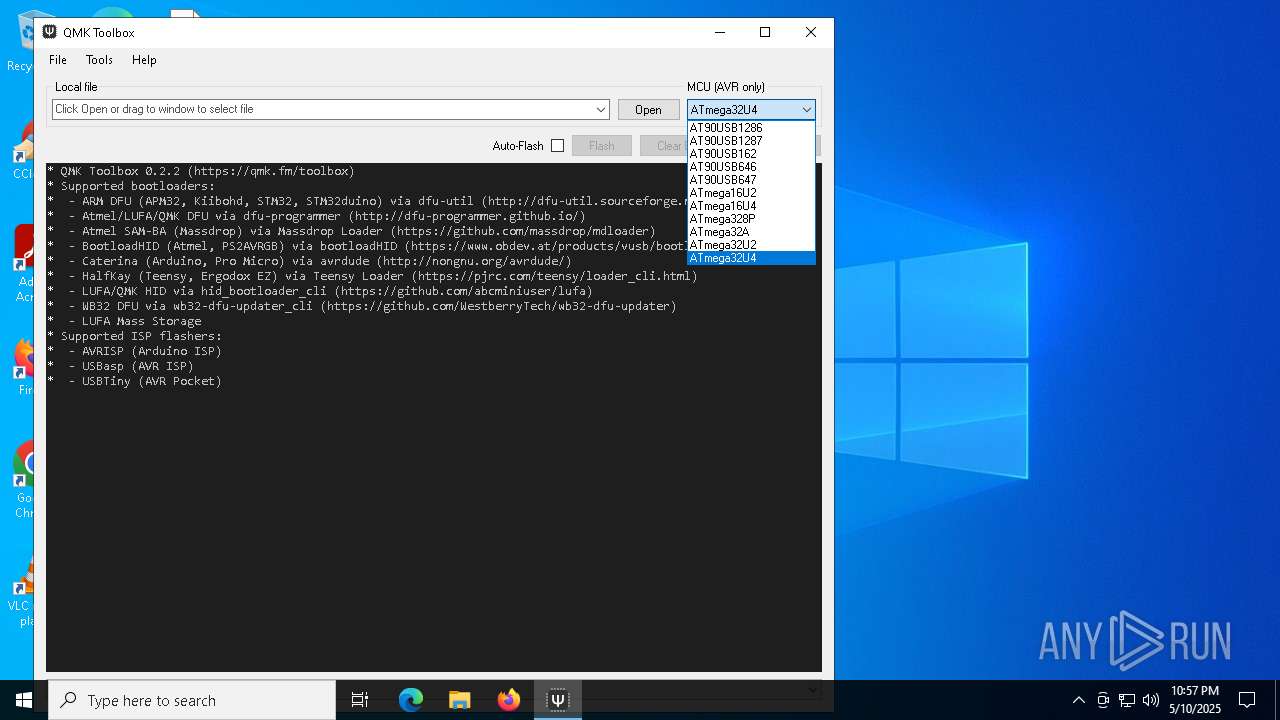Launch Microsoft Edge from taskbar
This screenshot has width=1280, height=720.
click(x=411, y=700)
